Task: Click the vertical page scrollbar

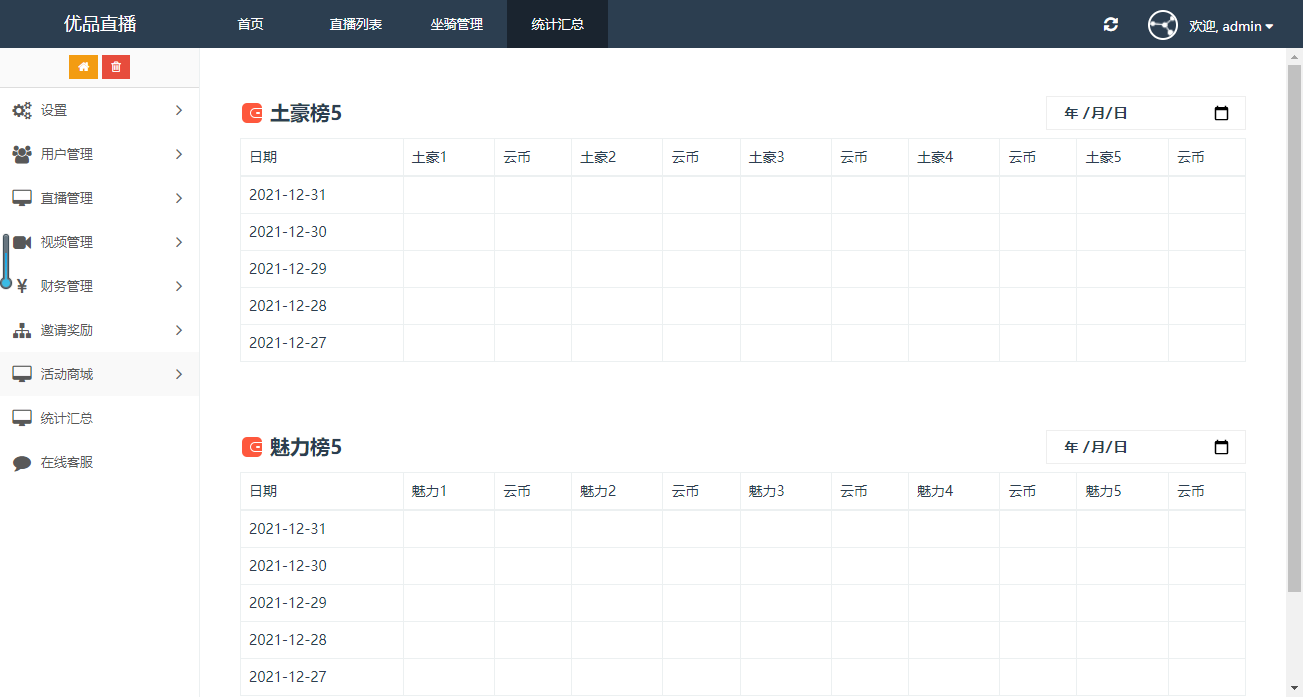Action: [x=1294, y=330]
